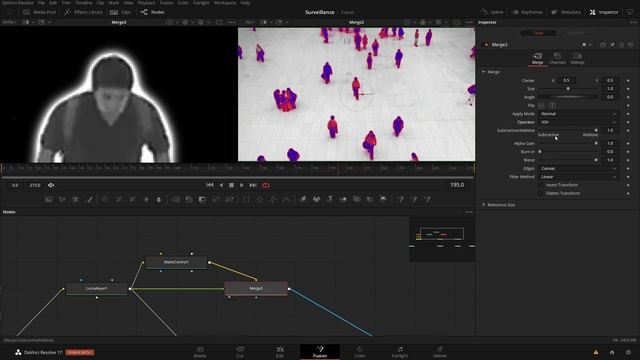The image size is (640, 360).
Task: Add a Resize node from toolbar
Action: click(216, 199)
